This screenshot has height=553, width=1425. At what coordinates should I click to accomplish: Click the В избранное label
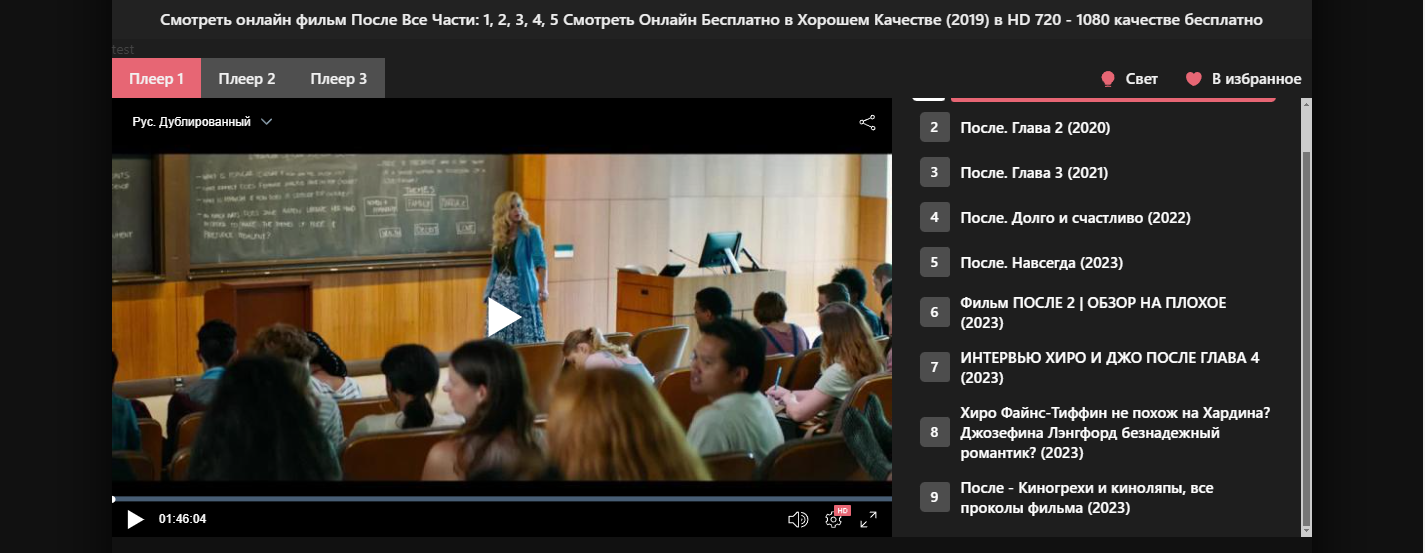[1257, 79]
